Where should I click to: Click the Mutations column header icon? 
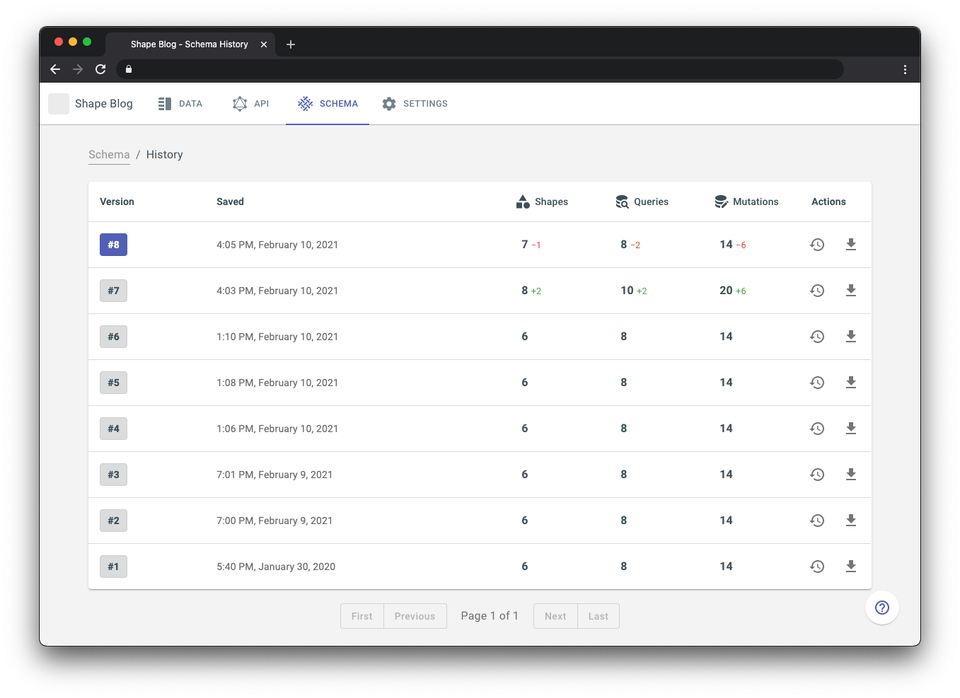point(720,201)
